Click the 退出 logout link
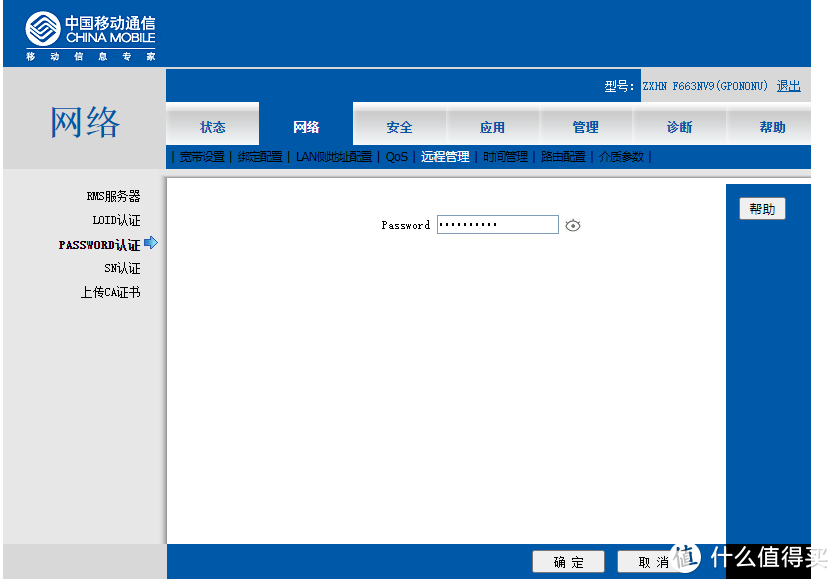The image size is (839, 584). (x=788, y=86)
